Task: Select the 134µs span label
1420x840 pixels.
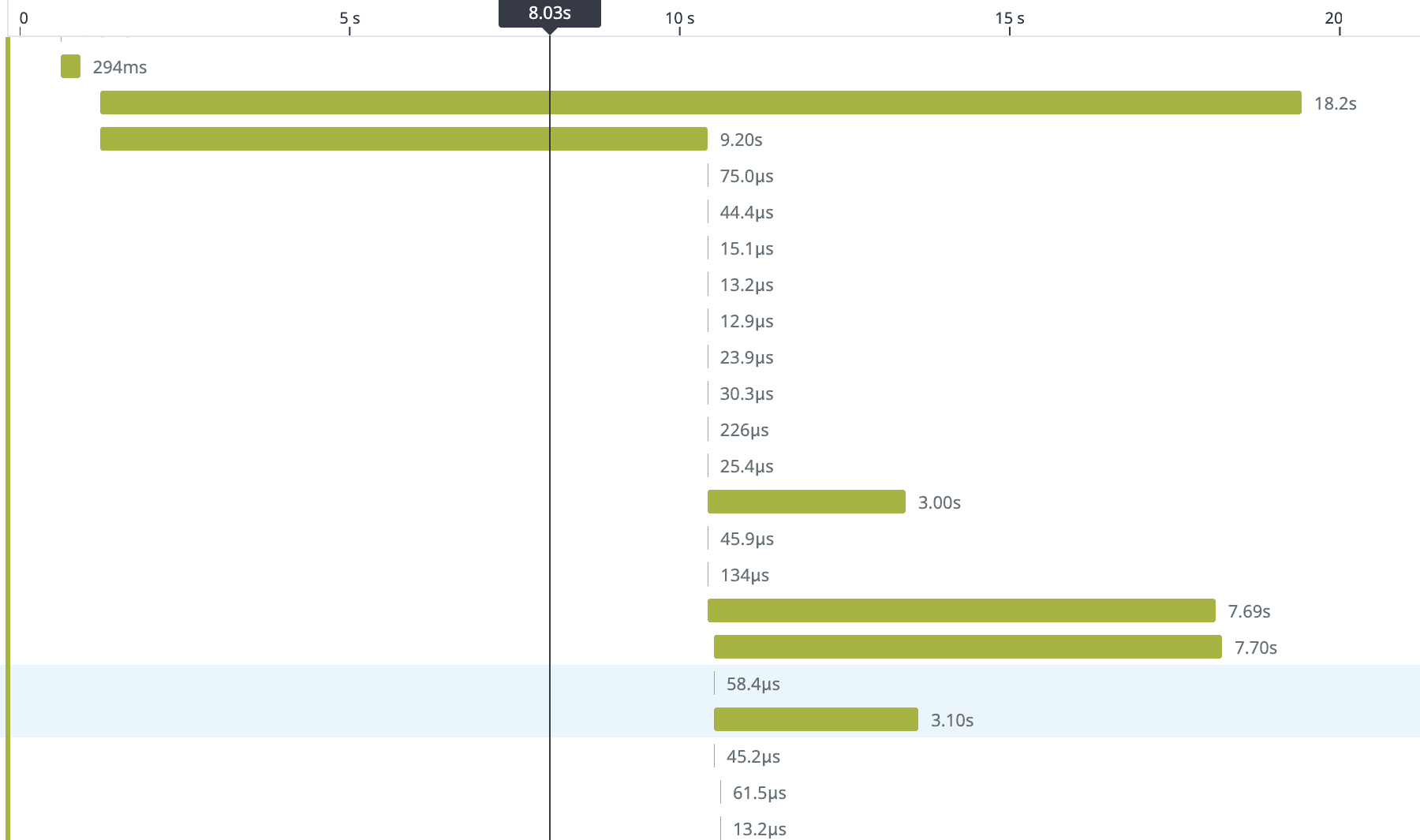Action: (744, 575)
